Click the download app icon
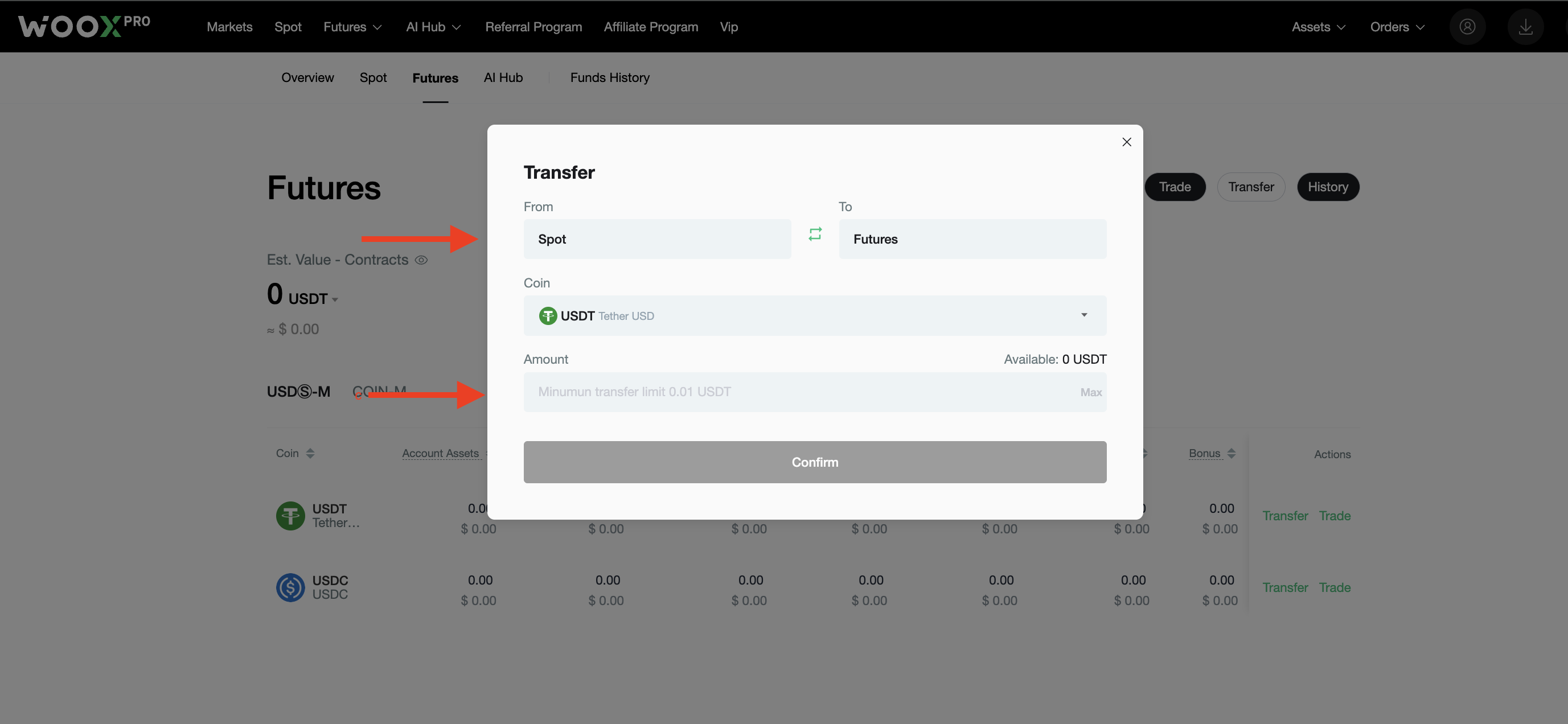Viewport: 1568px width, 724px height. pos(1525,27)
